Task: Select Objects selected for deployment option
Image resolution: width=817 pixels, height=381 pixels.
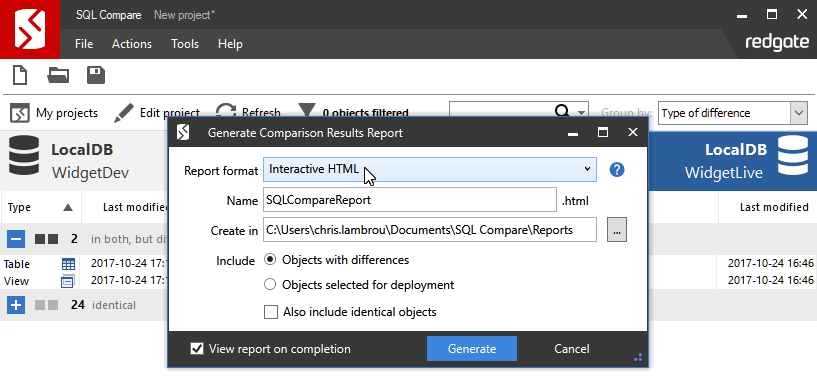Action: pyautogui.click(x=270, y=285)
